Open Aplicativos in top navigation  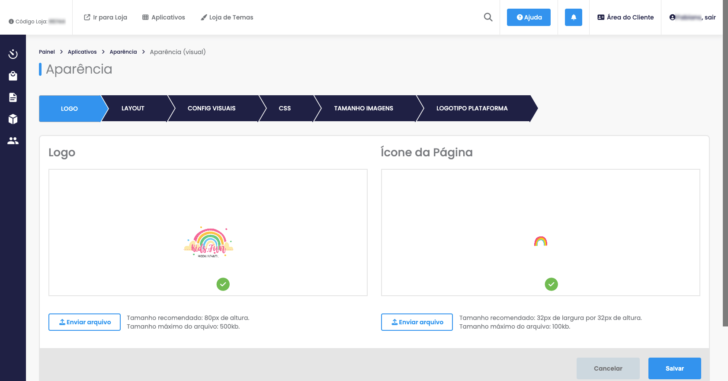[x=163, y=17]
